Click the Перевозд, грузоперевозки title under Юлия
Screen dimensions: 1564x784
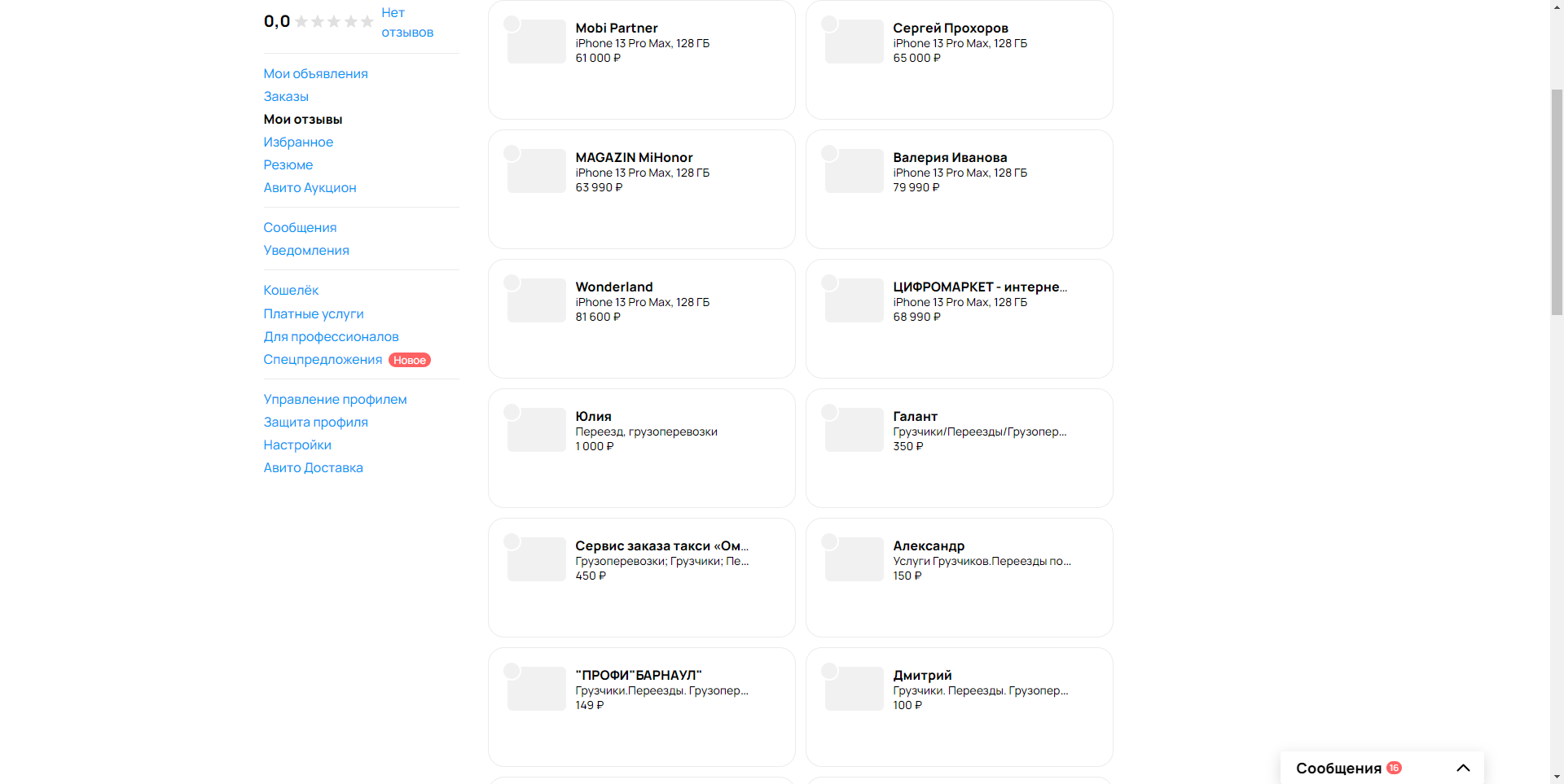point(646,432)
